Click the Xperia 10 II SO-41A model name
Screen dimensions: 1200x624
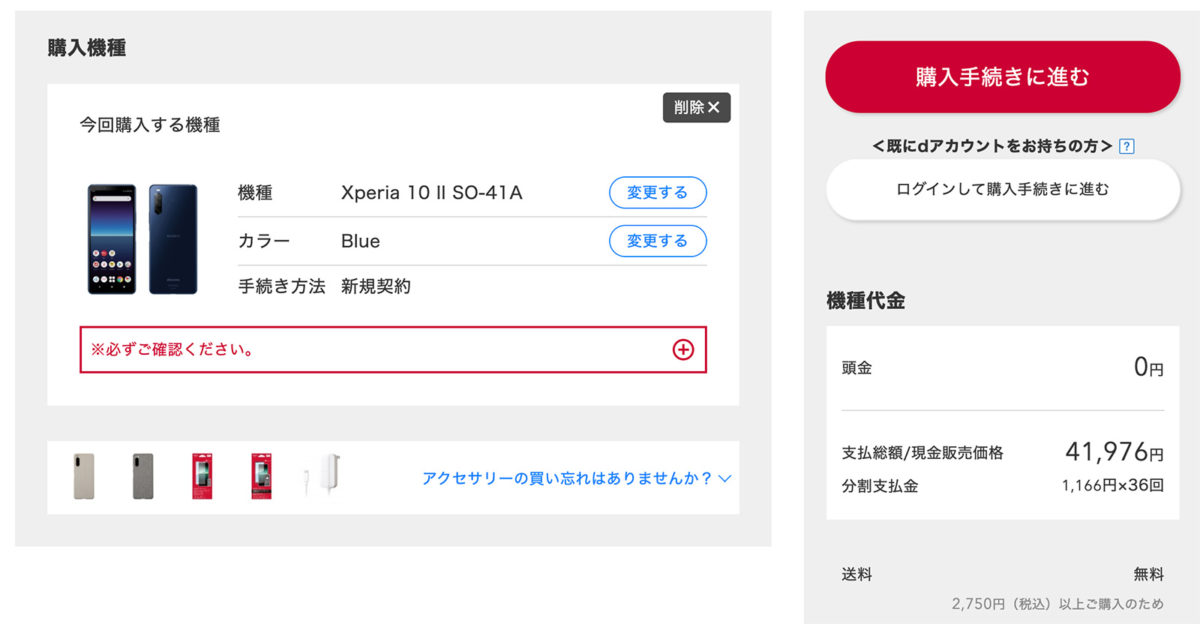431,193
